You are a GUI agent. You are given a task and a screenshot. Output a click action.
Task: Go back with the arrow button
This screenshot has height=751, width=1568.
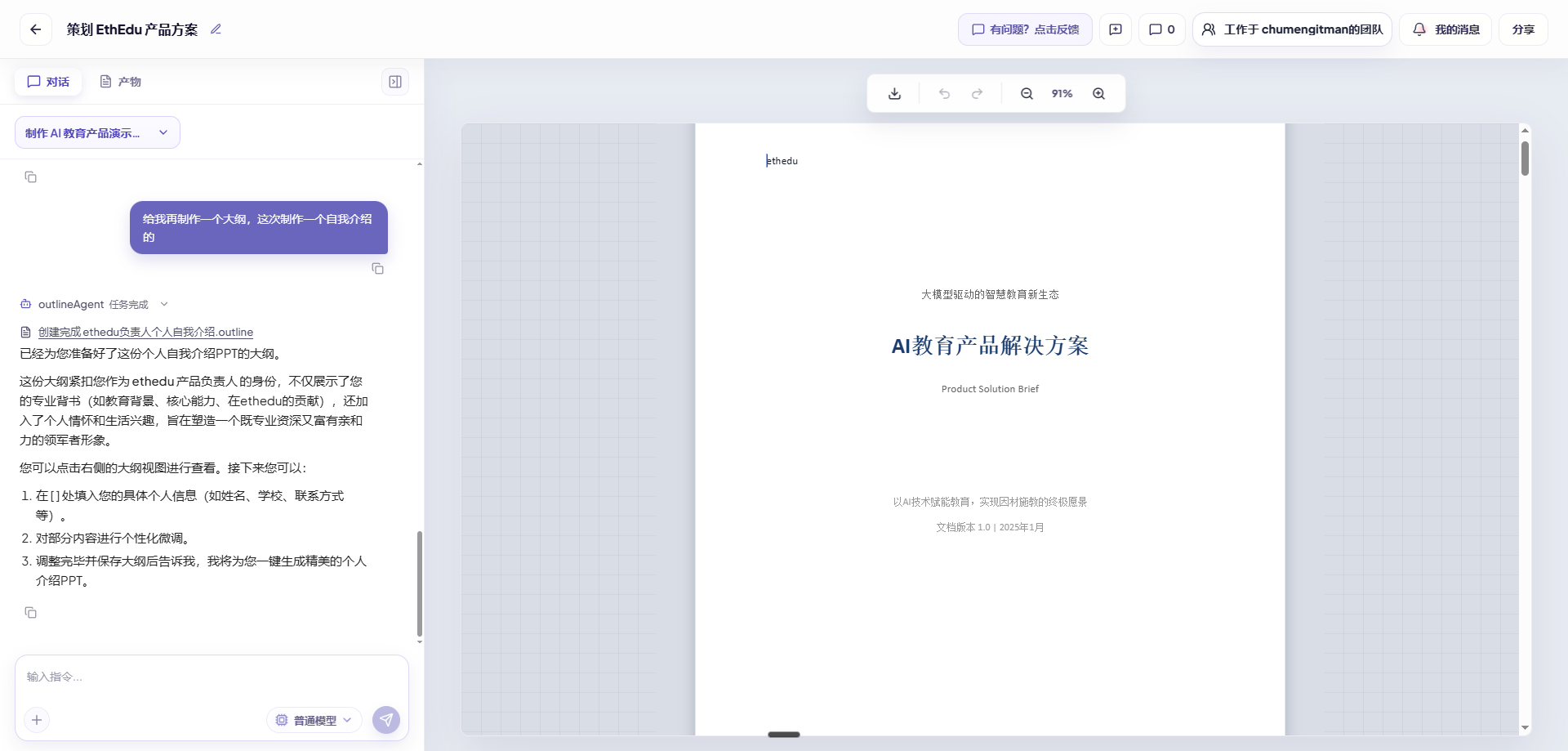(36, 29)
